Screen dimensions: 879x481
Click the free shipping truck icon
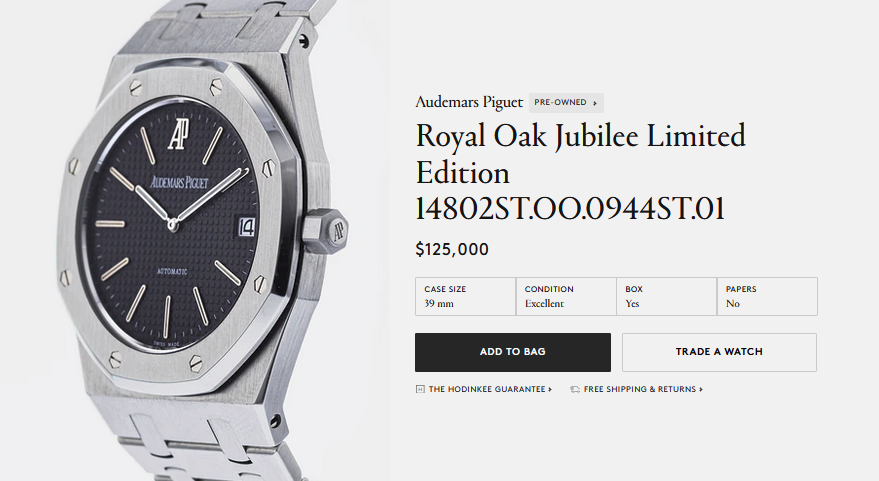pos(575,389)
